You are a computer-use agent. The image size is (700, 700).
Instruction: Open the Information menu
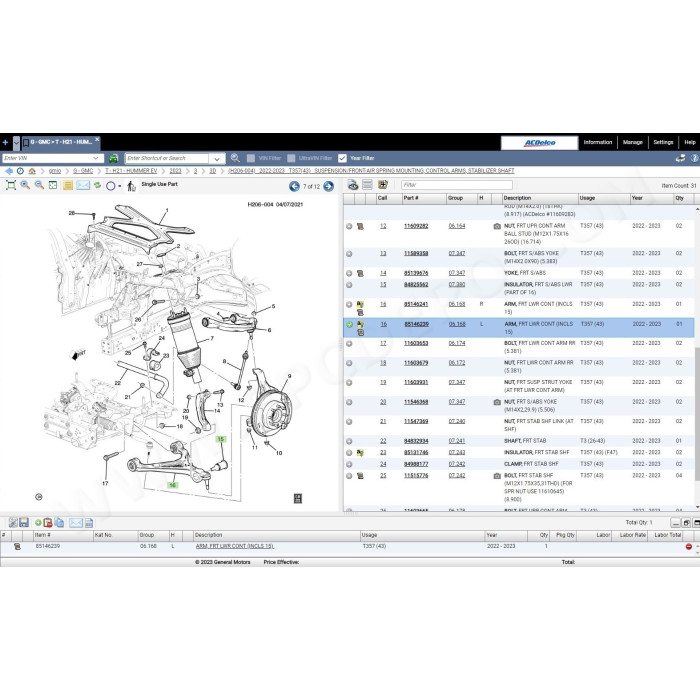tap(597, 142)
